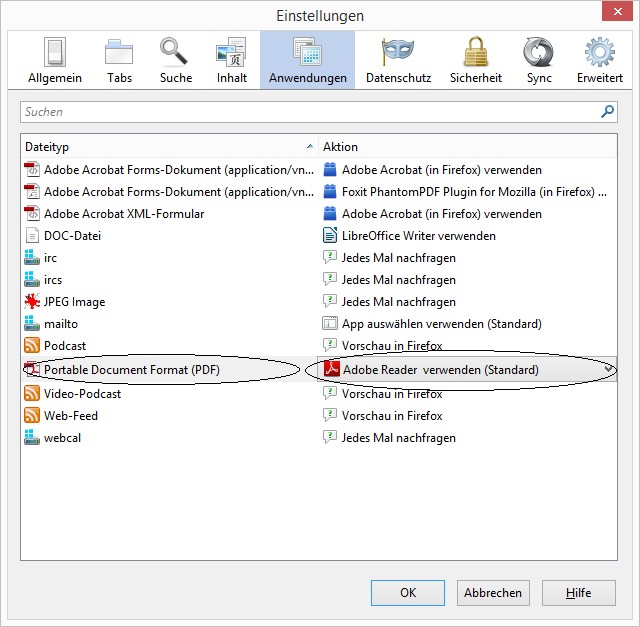This screenshot has height=627, width=640.
Task: Select the Podcast file type
Action: pos(169,346)
